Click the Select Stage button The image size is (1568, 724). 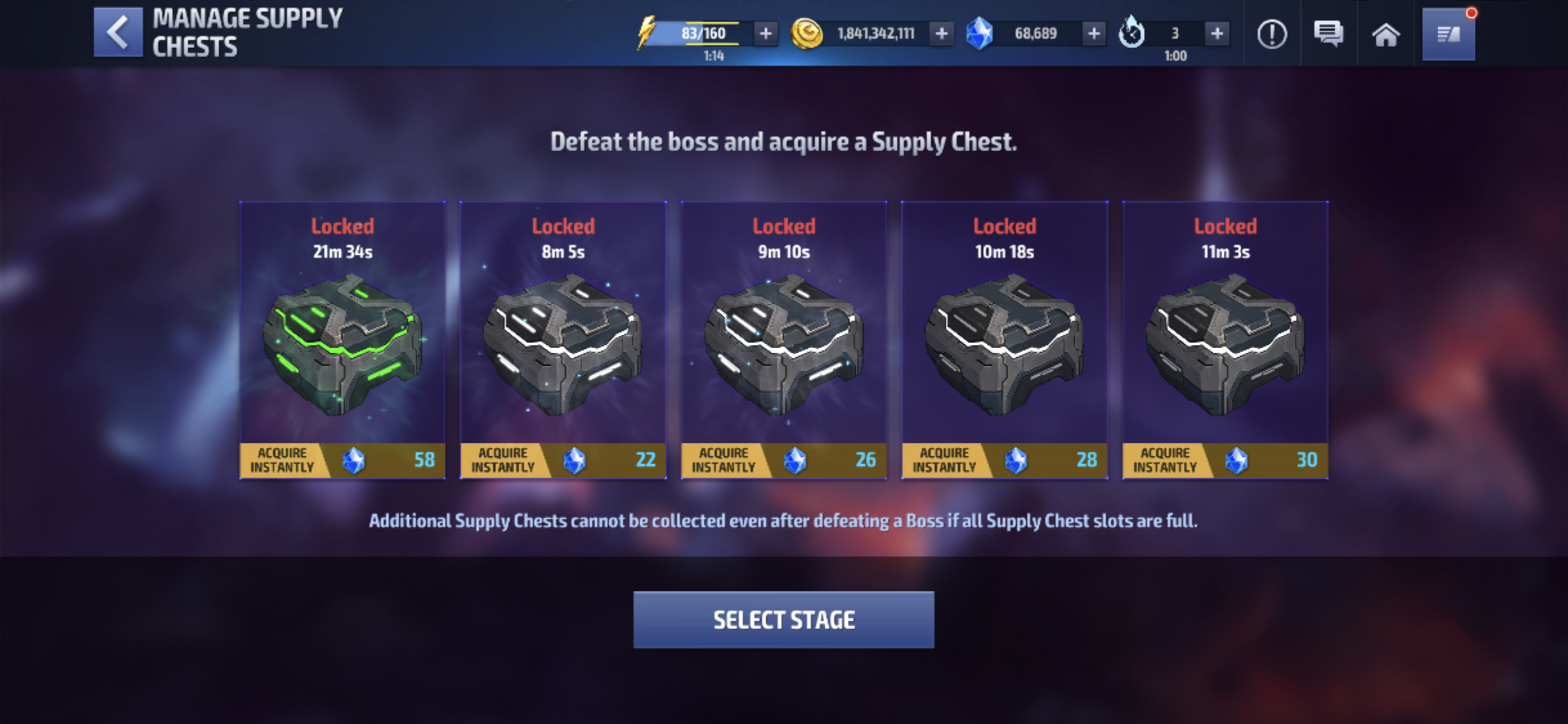coord(784,620)
